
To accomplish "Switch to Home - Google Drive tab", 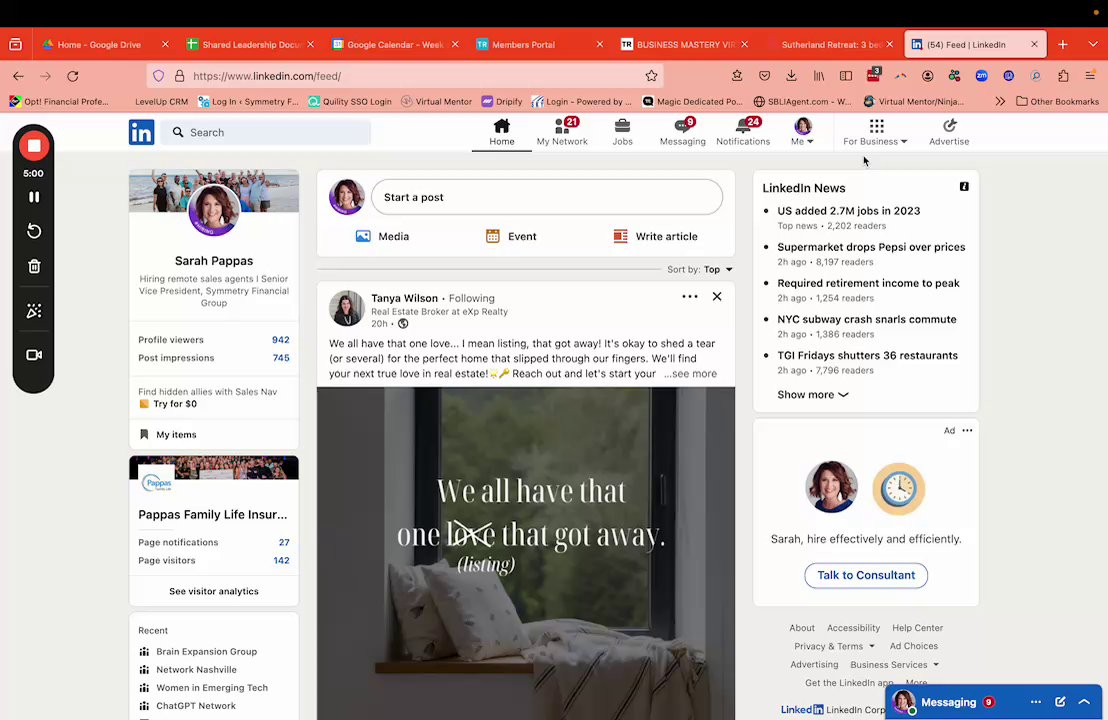I will (x=100, y=45).
